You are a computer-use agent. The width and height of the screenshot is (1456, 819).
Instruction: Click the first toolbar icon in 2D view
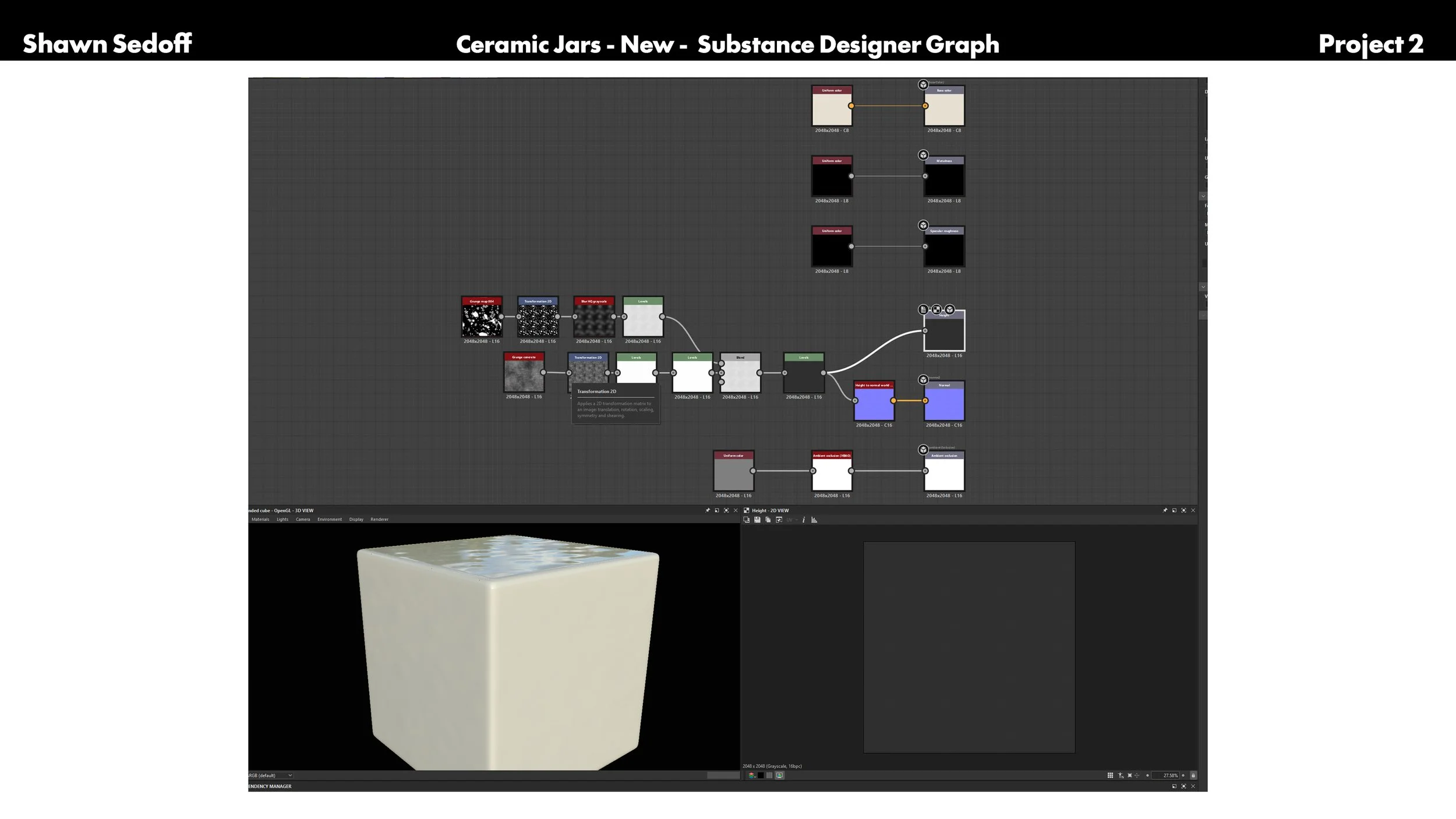point(747,520)
